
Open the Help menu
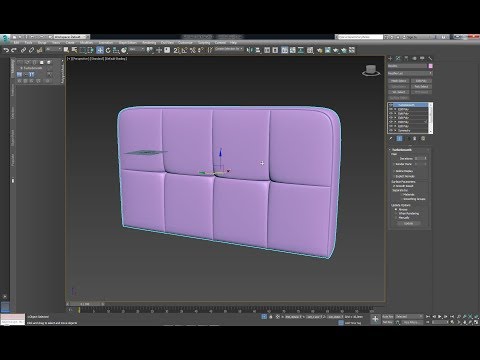[x=233, y=43]
